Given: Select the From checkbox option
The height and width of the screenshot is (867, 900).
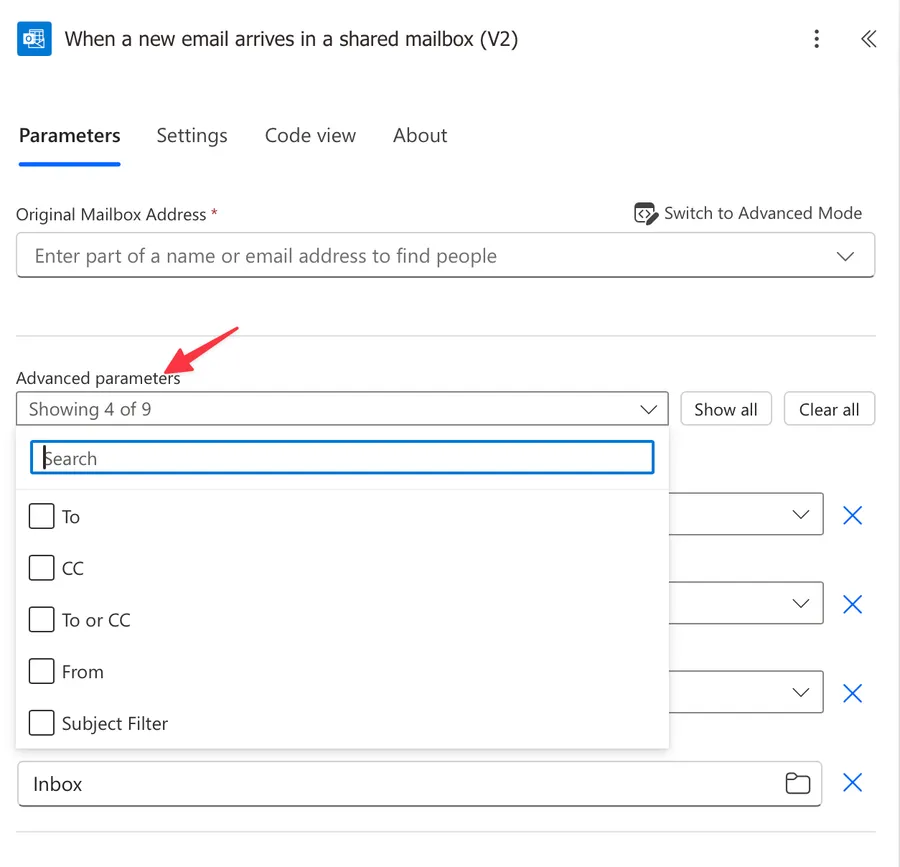Looking at the screenshot, I should [x=41, y=671].
